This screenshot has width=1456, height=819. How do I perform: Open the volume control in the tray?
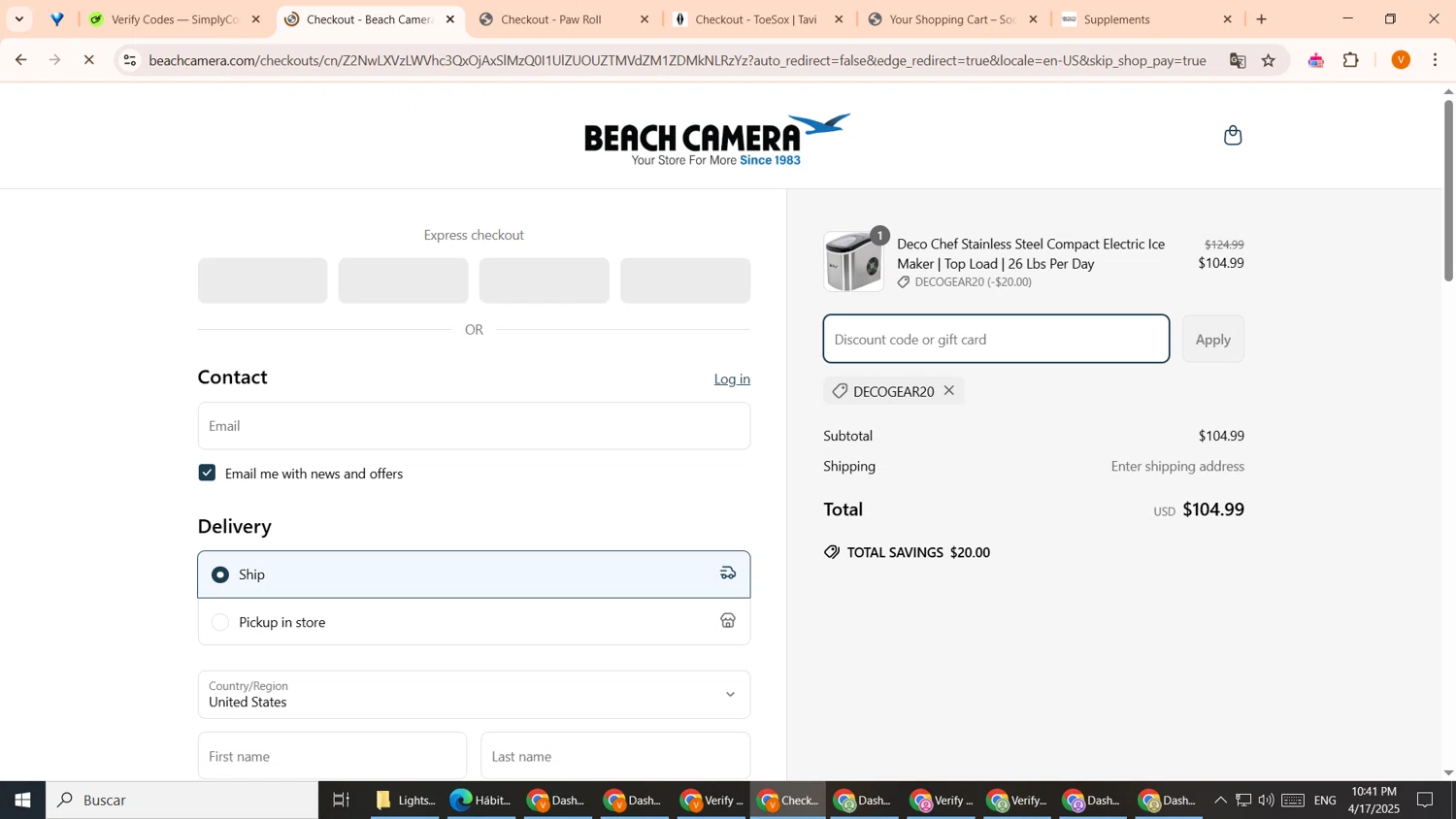coord(1266,801)
